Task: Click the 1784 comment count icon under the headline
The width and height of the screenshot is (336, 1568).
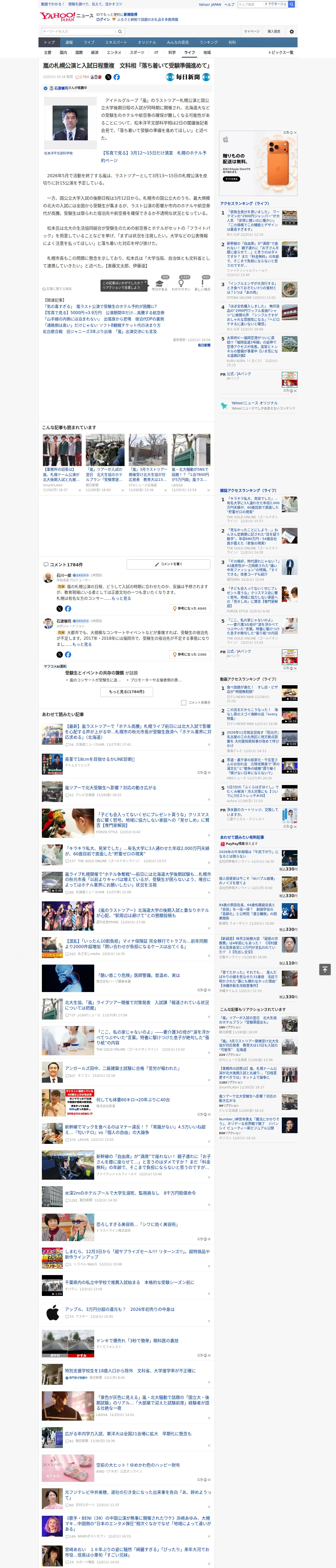Action: click(x=82, y=77)
